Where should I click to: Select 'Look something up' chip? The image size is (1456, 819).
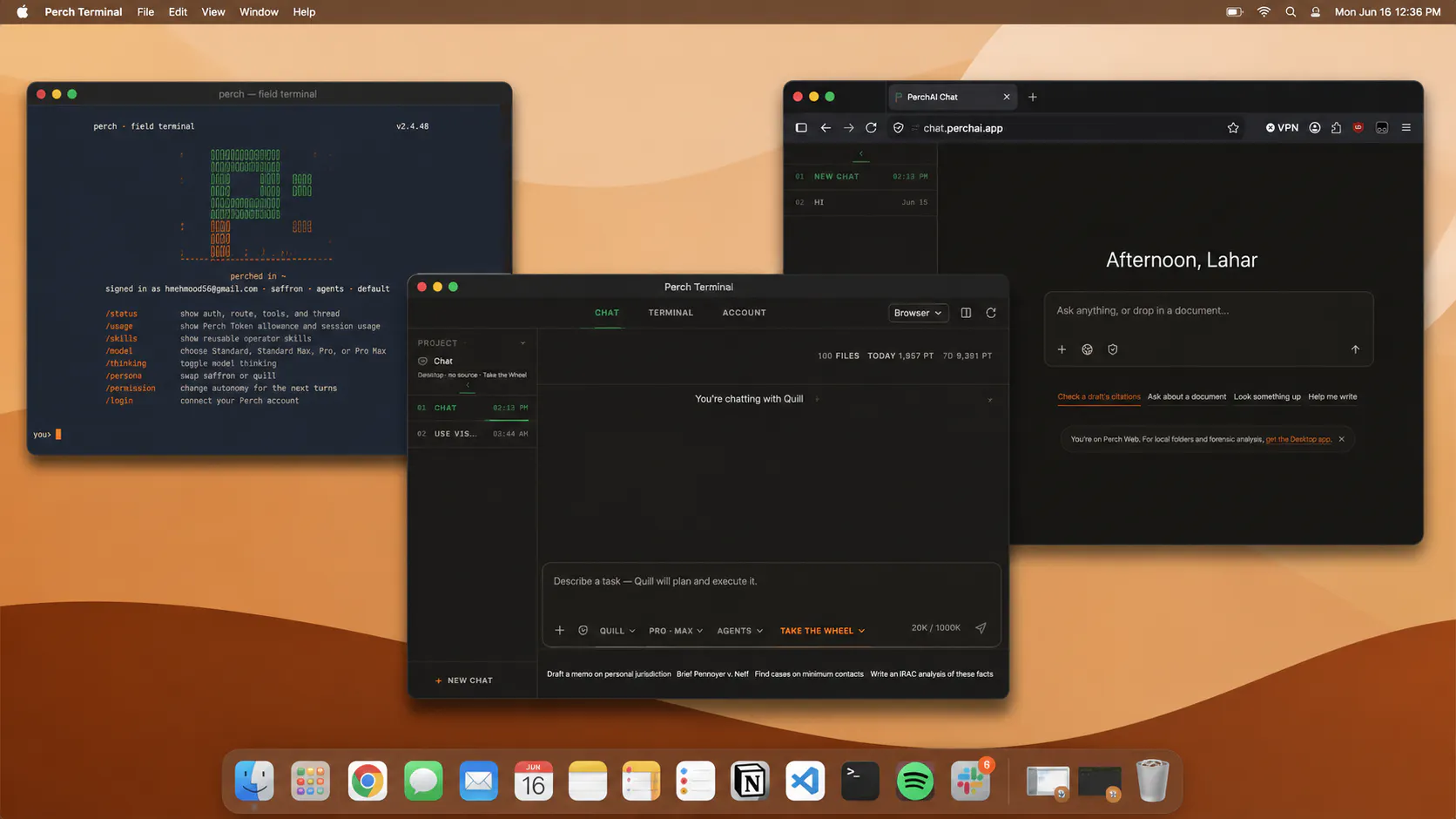click(x=1267, y=396)
